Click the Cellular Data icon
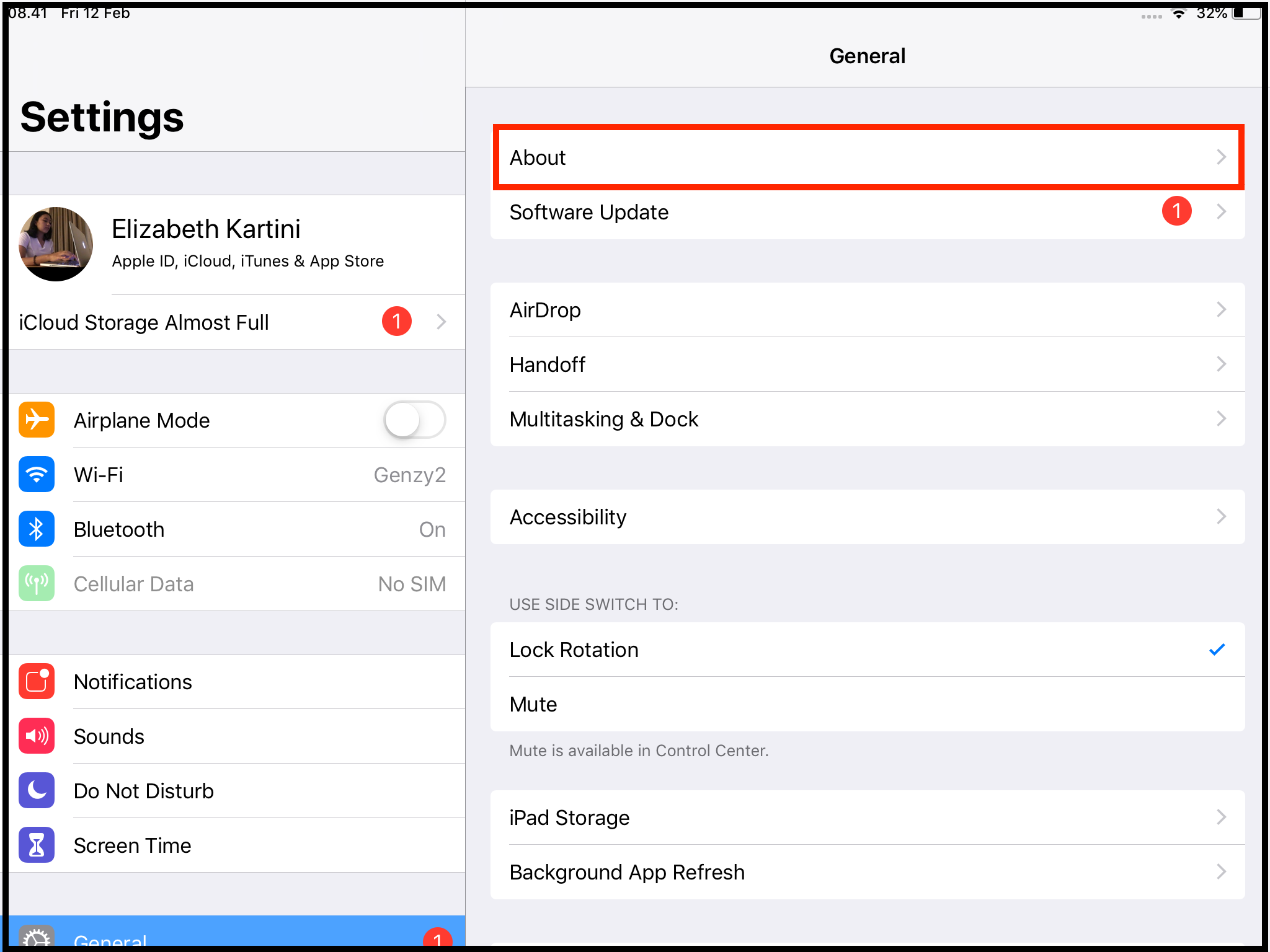 (36, 583)
